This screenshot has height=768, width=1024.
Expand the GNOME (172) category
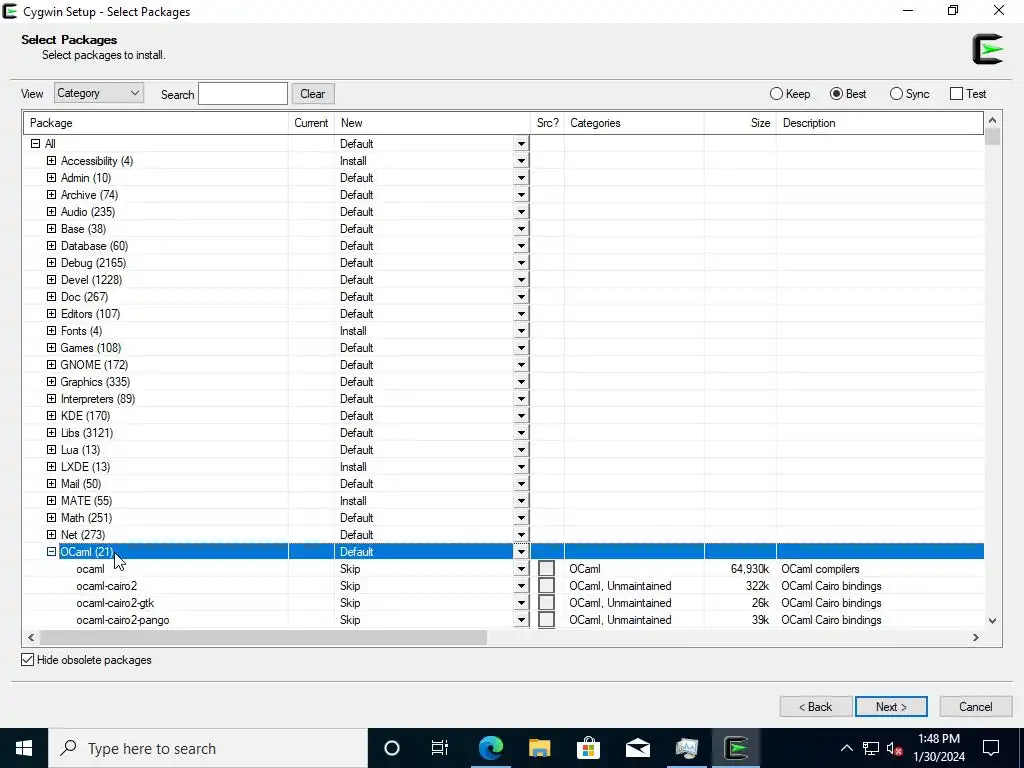(x=52, y=364)
